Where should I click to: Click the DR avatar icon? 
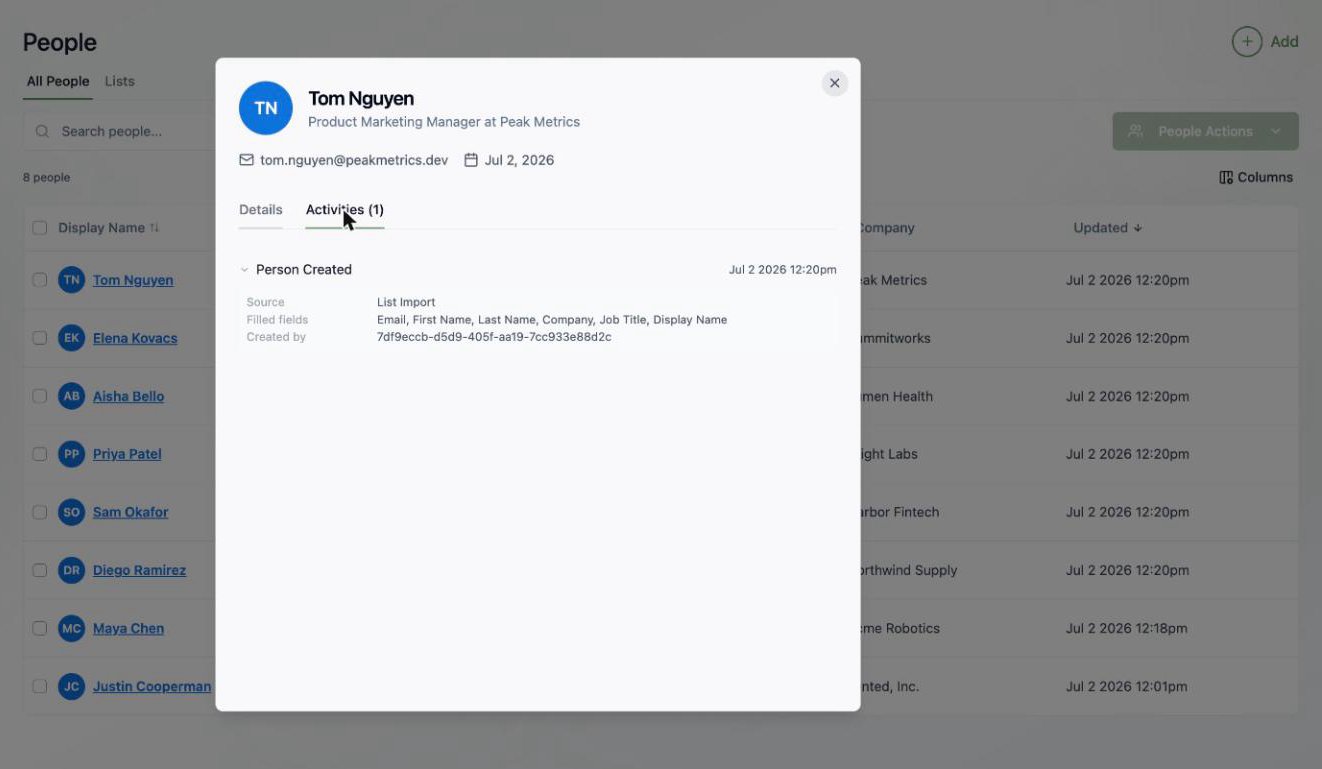(71, 570)
